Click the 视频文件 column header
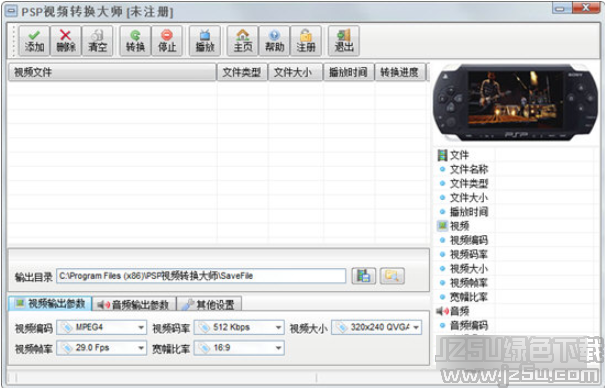 point(112,72)
